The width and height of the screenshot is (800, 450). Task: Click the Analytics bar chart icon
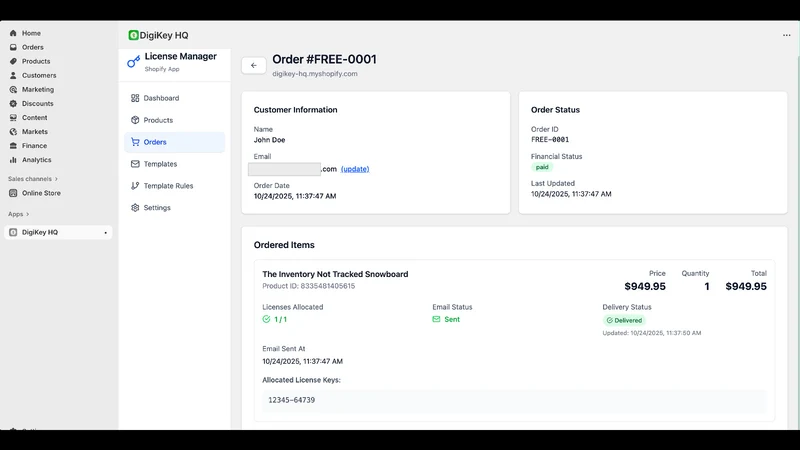13,160
